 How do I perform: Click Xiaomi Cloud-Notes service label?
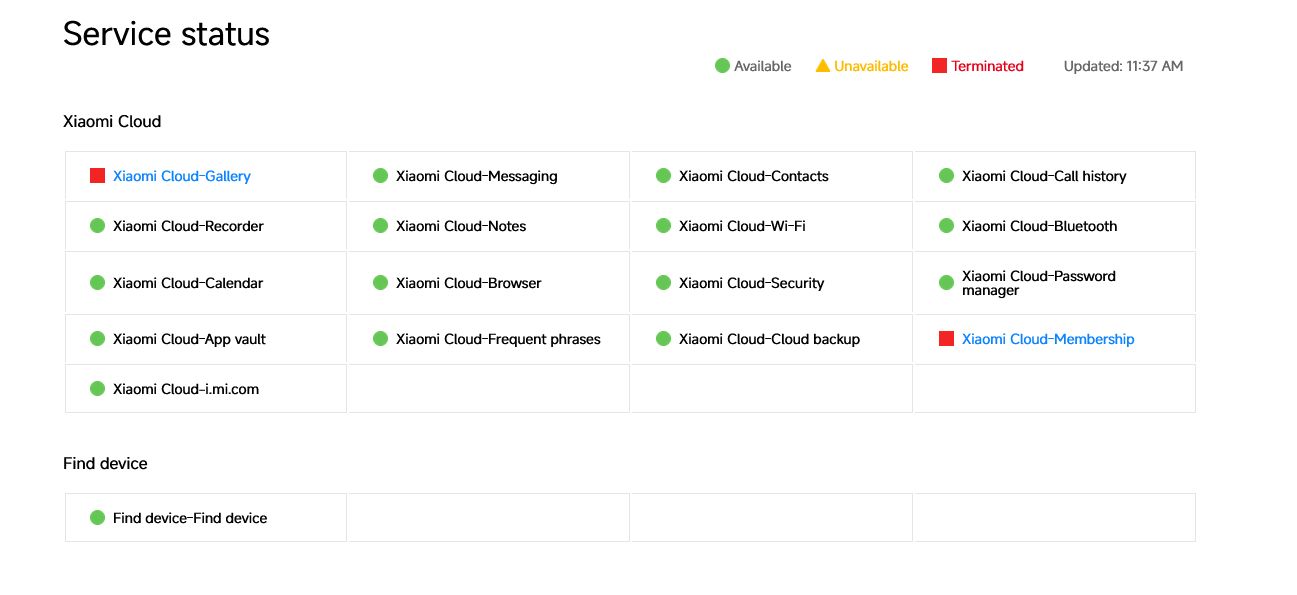(x=460, y=226)
